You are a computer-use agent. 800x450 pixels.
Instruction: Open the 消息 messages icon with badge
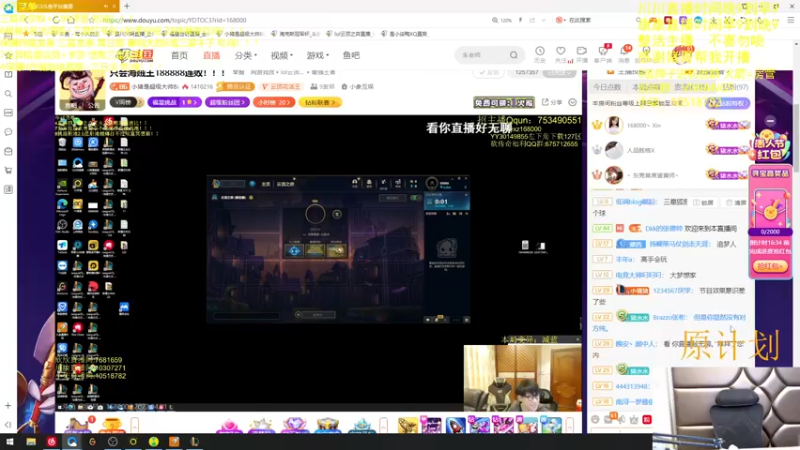click(x=624, y=54)
